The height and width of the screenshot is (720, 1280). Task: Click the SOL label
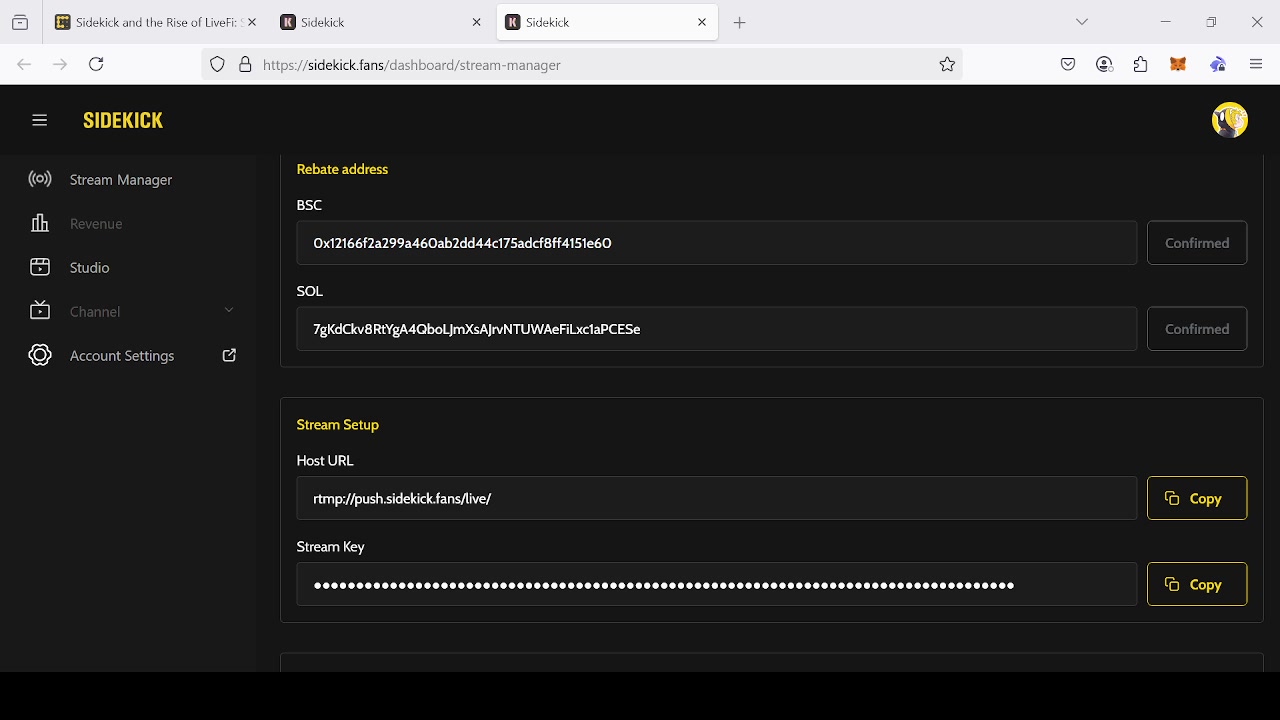(x=310, y=291)
